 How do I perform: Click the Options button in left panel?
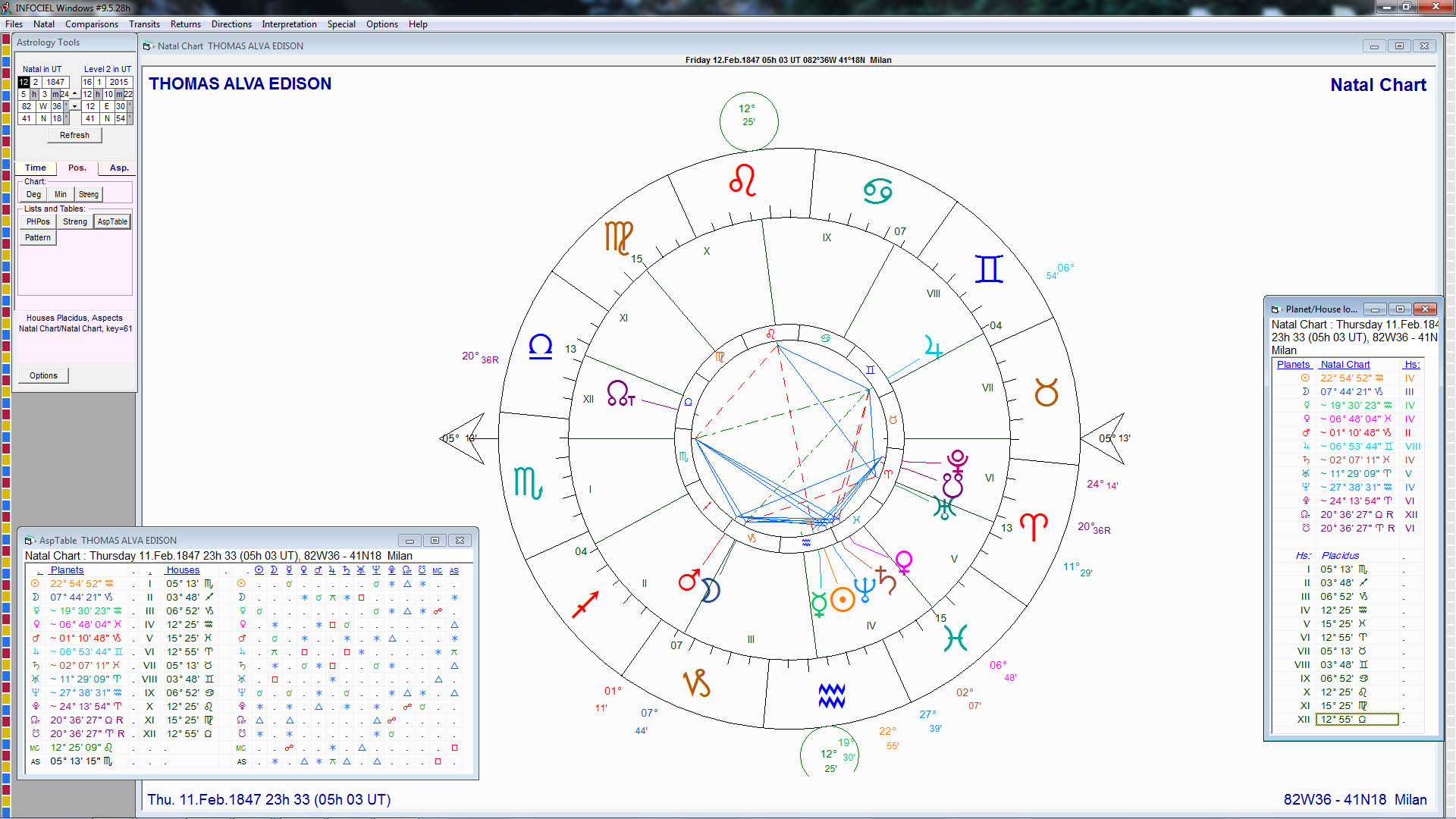[43, 375]
